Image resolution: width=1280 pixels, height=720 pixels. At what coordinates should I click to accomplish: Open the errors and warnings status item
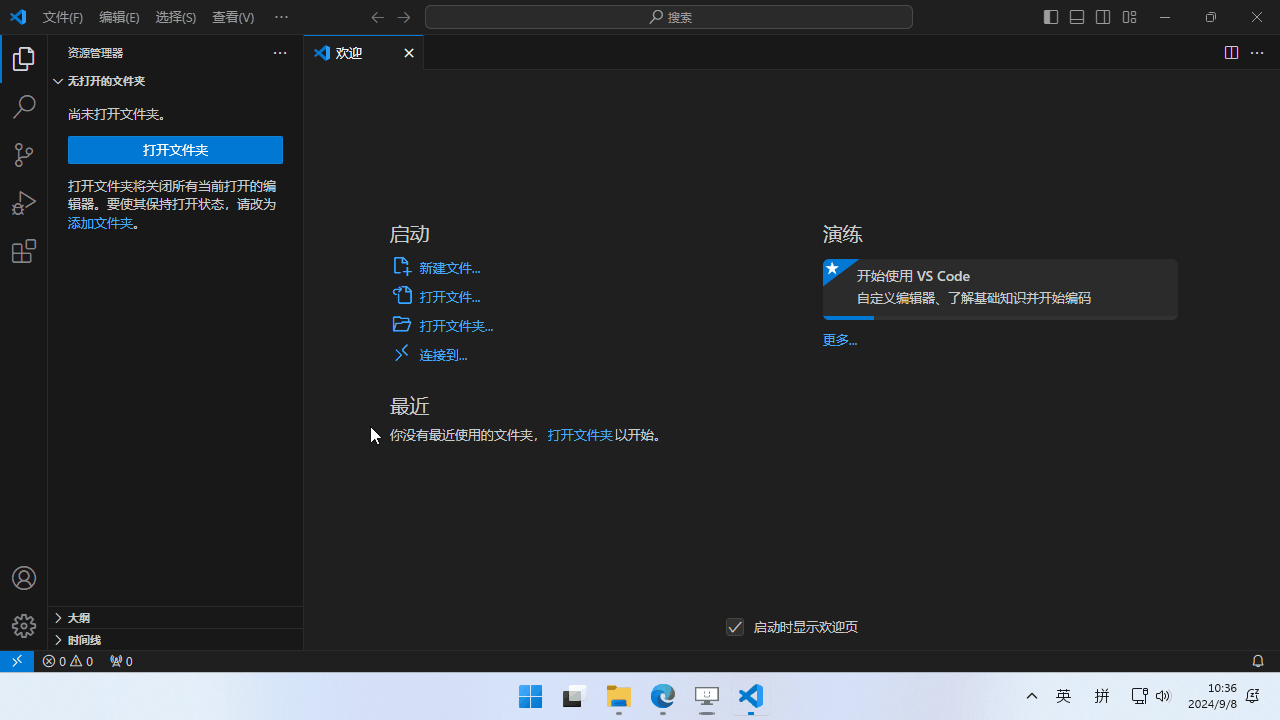pos(68,661)
